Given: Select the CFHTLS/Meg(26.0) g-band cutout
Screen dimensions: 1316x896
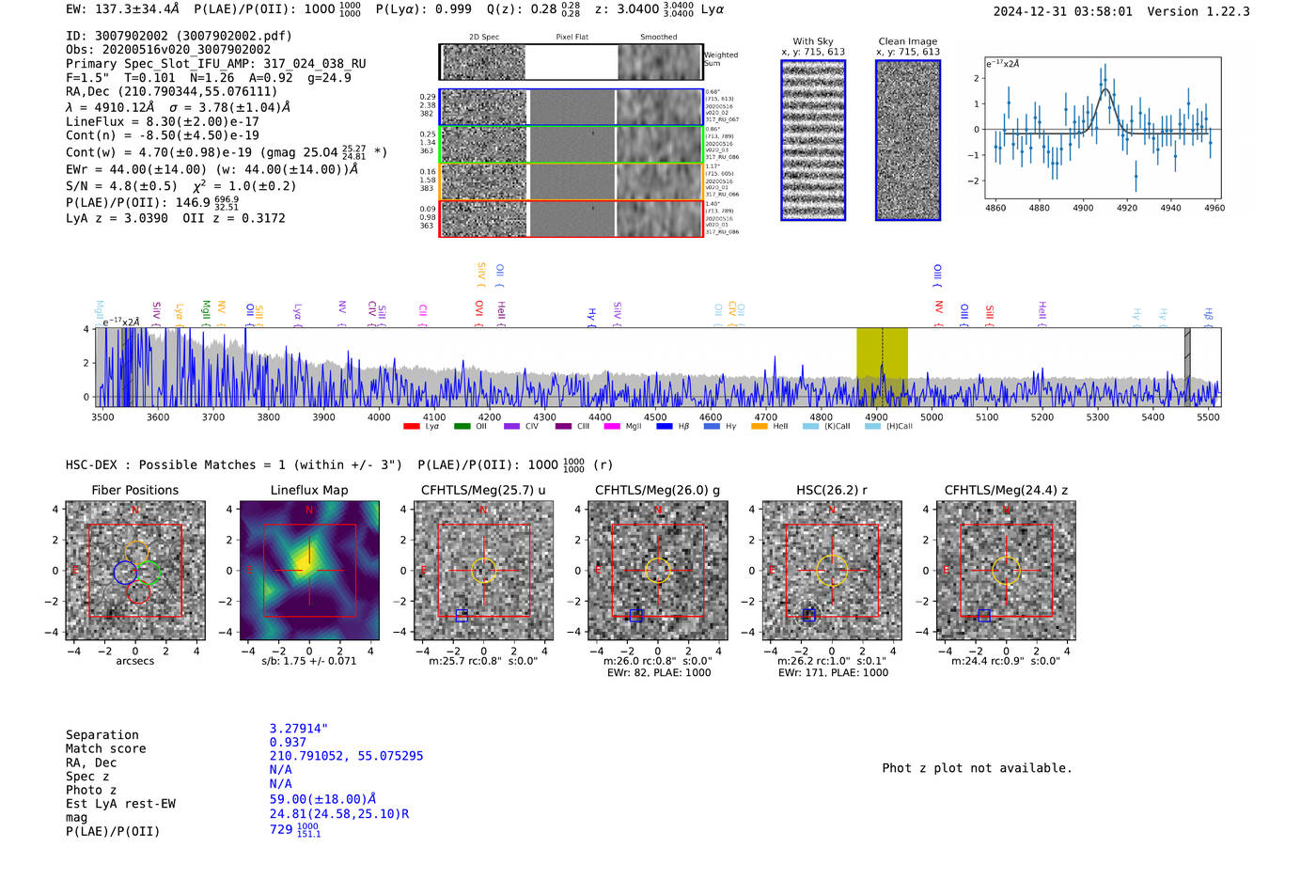Looking at the screenshot, I should click(x=658, y=571).
